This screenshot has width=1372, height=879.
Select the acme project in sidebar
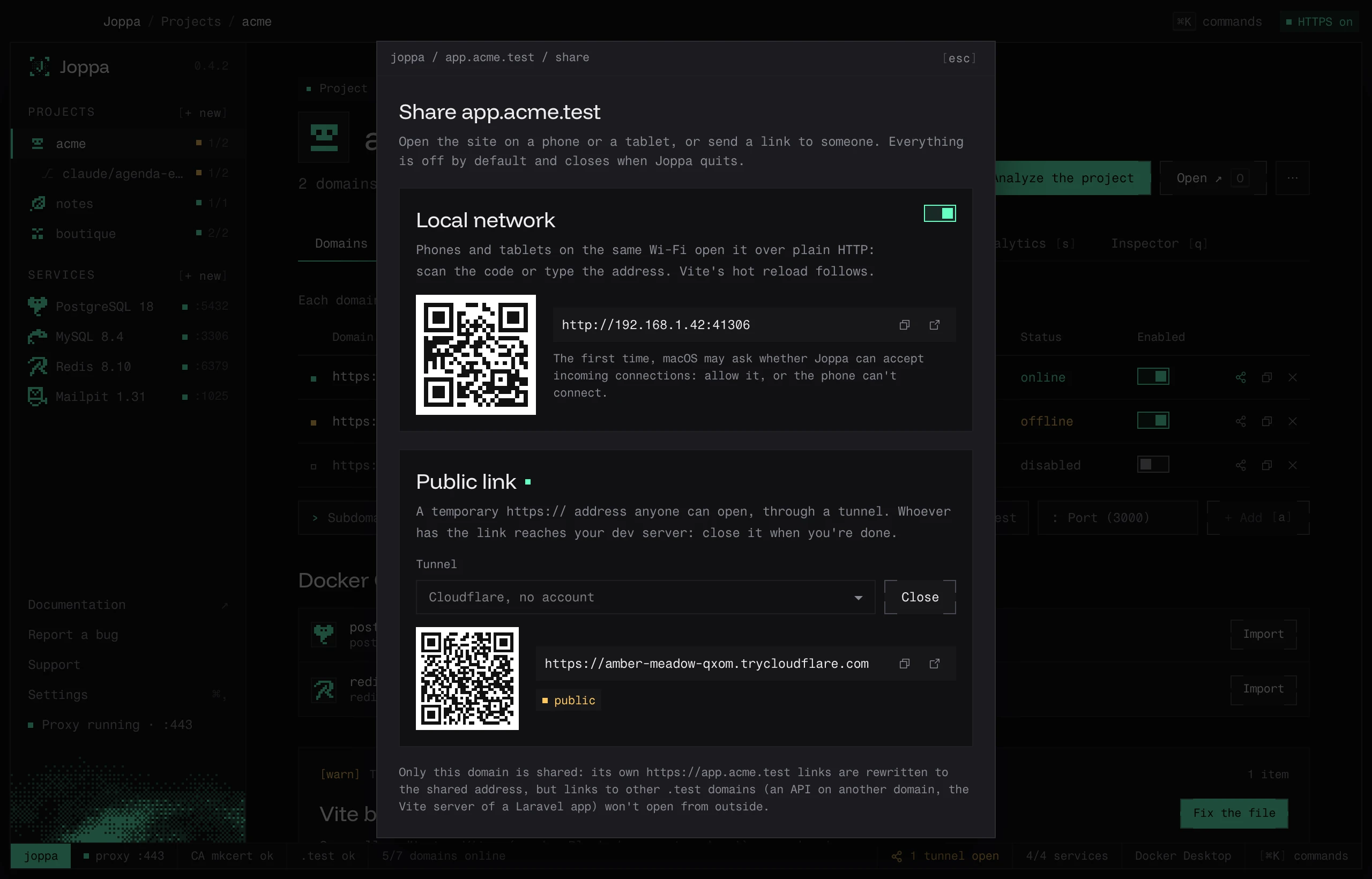(x=129, y=143)
